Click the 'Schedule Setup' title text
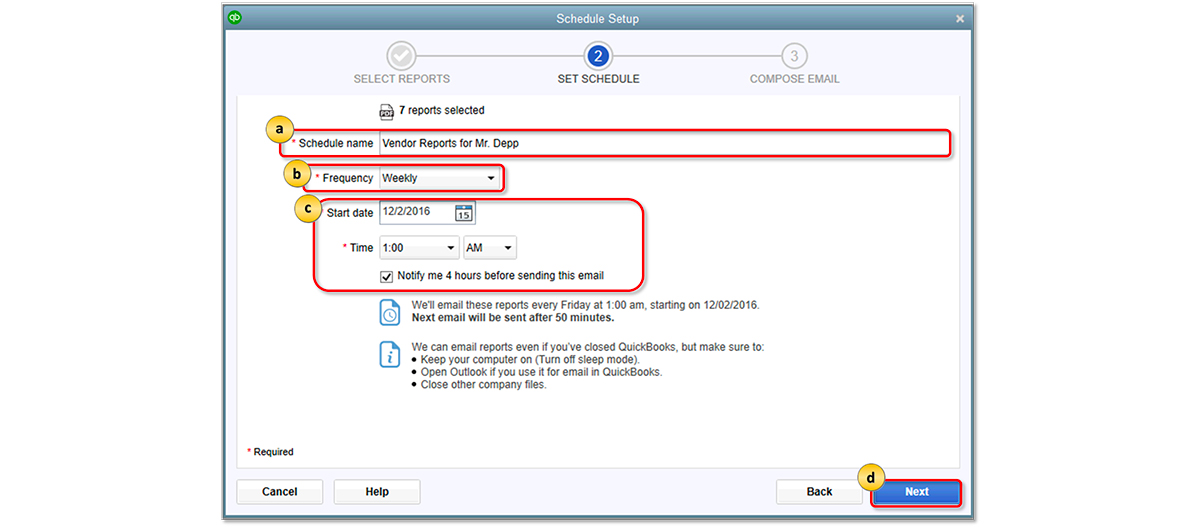The height and width of the screenshot is (527, 1200). coord(597,19)
